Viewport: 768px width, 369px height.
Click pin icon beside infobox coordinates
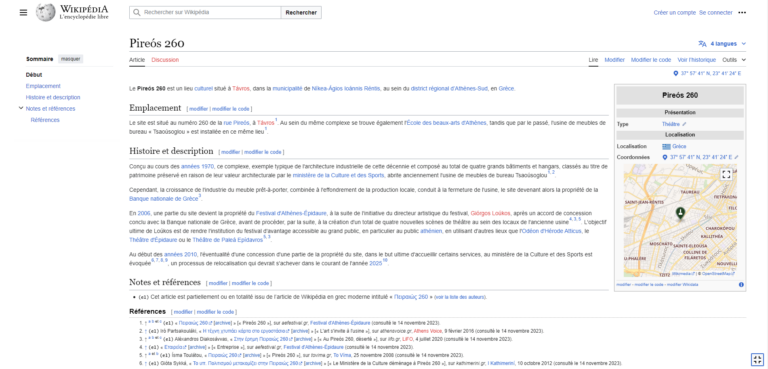pyautogui.click(x=665, y=157)
